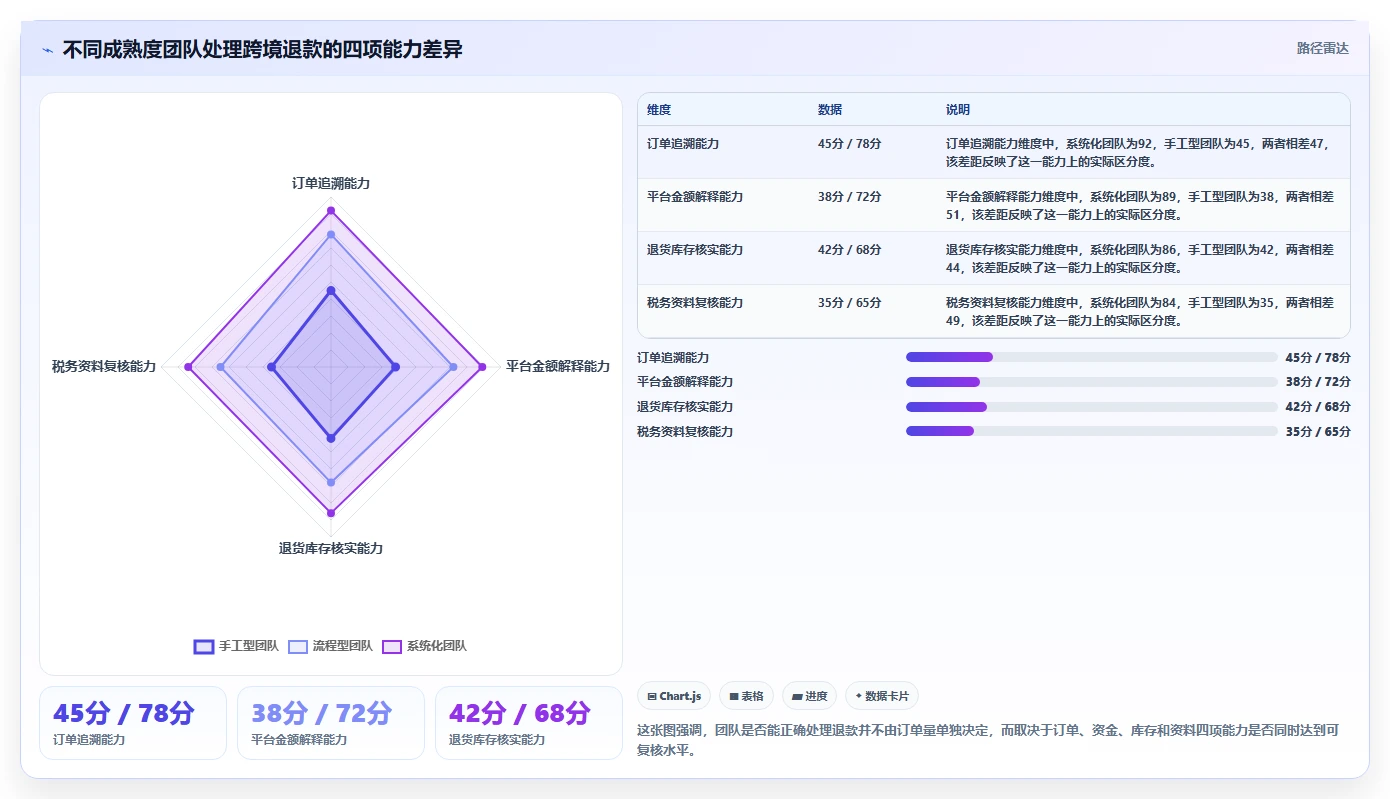Select the 进度 chip
The width and height of the screenshot is (1390, 799).
[809, 696]
